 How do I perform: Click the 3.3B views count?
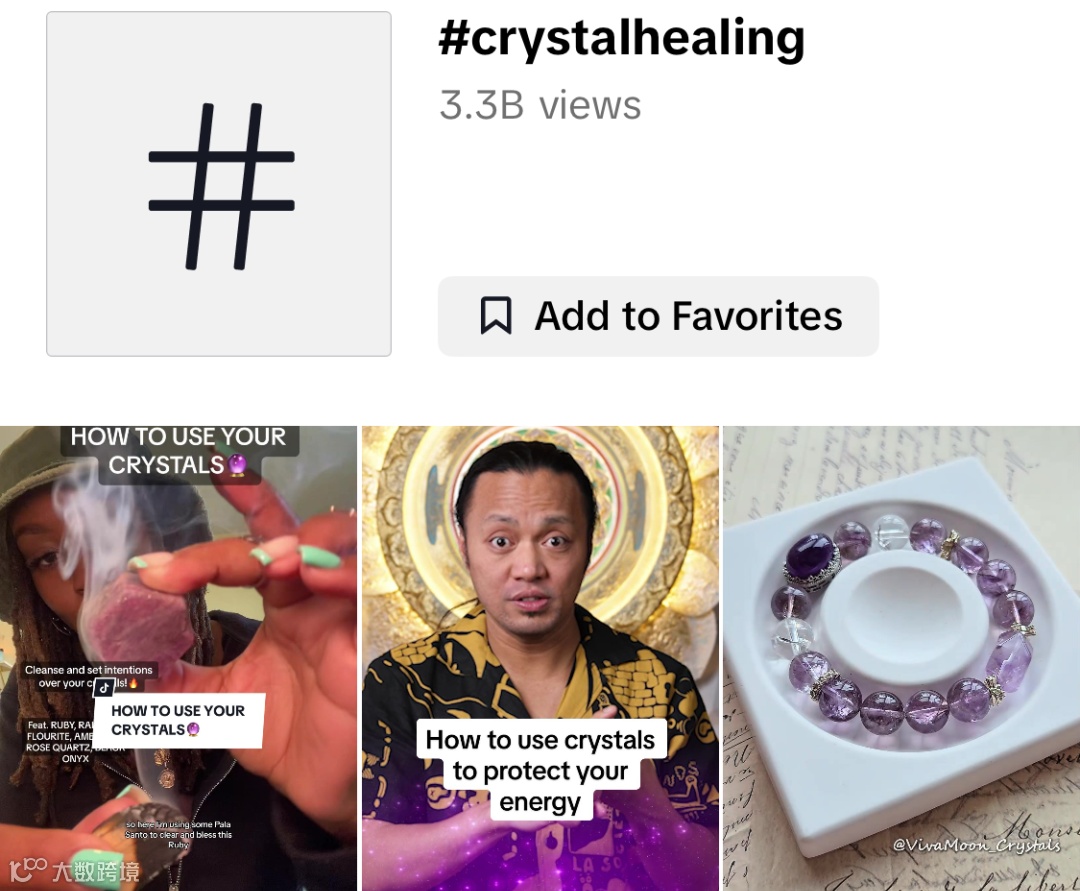(x=540, y=105)
